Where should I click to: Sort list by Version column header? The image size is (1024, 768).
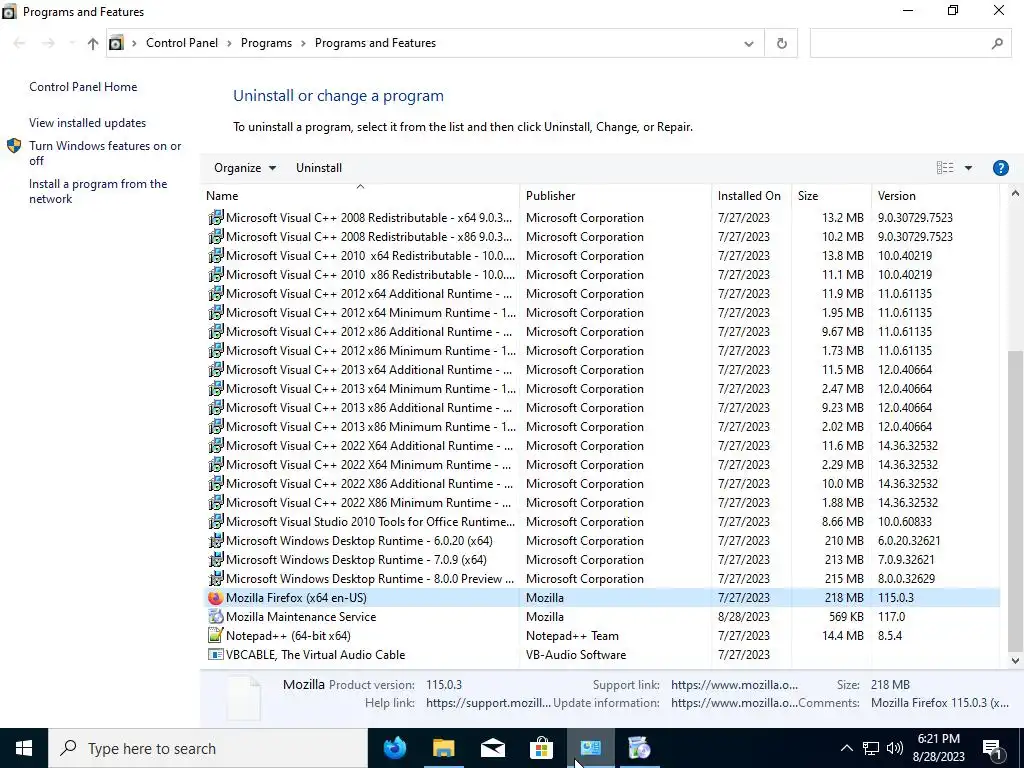(935, 195)
